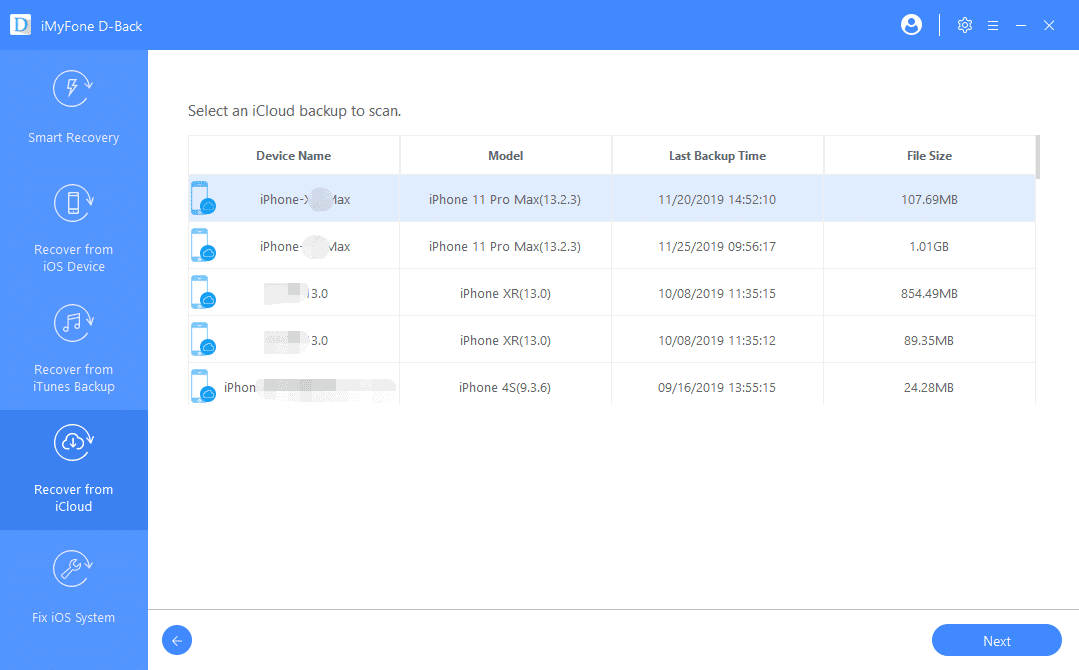
Task: Click the back arrow button
Action: [x=177, y=641]
